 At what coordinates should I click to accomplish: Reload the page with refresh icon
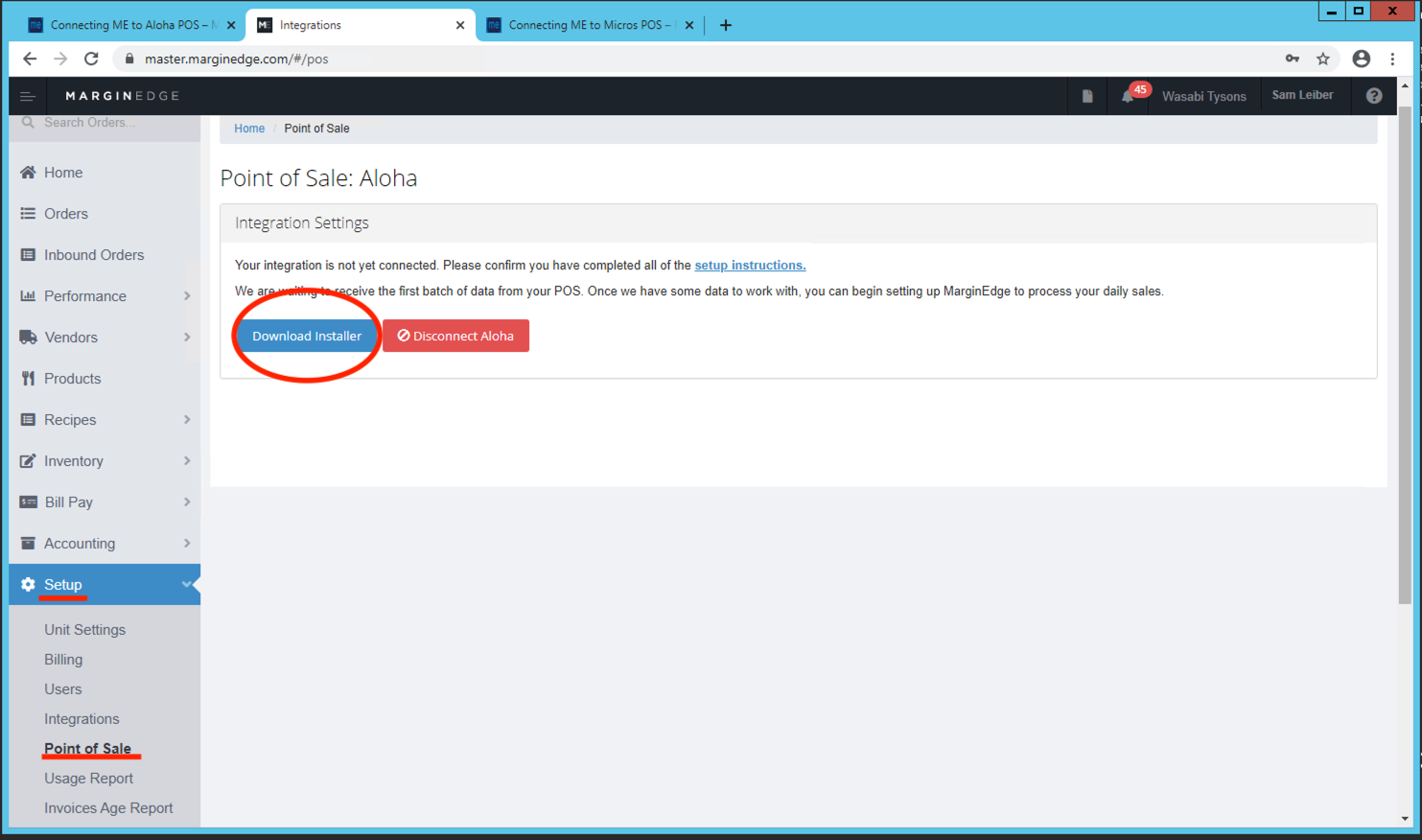[x=91, y=58]
